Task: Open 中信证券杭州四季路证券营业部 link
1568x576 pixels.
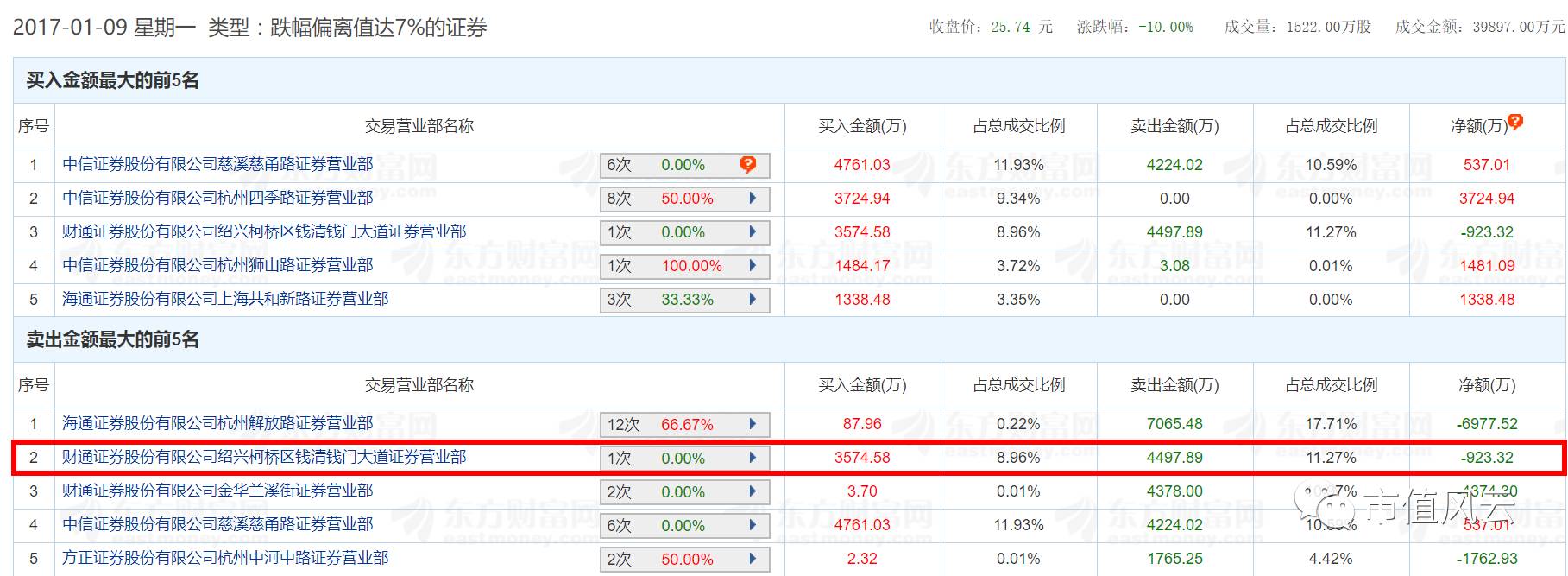Action: pos(217,198)
